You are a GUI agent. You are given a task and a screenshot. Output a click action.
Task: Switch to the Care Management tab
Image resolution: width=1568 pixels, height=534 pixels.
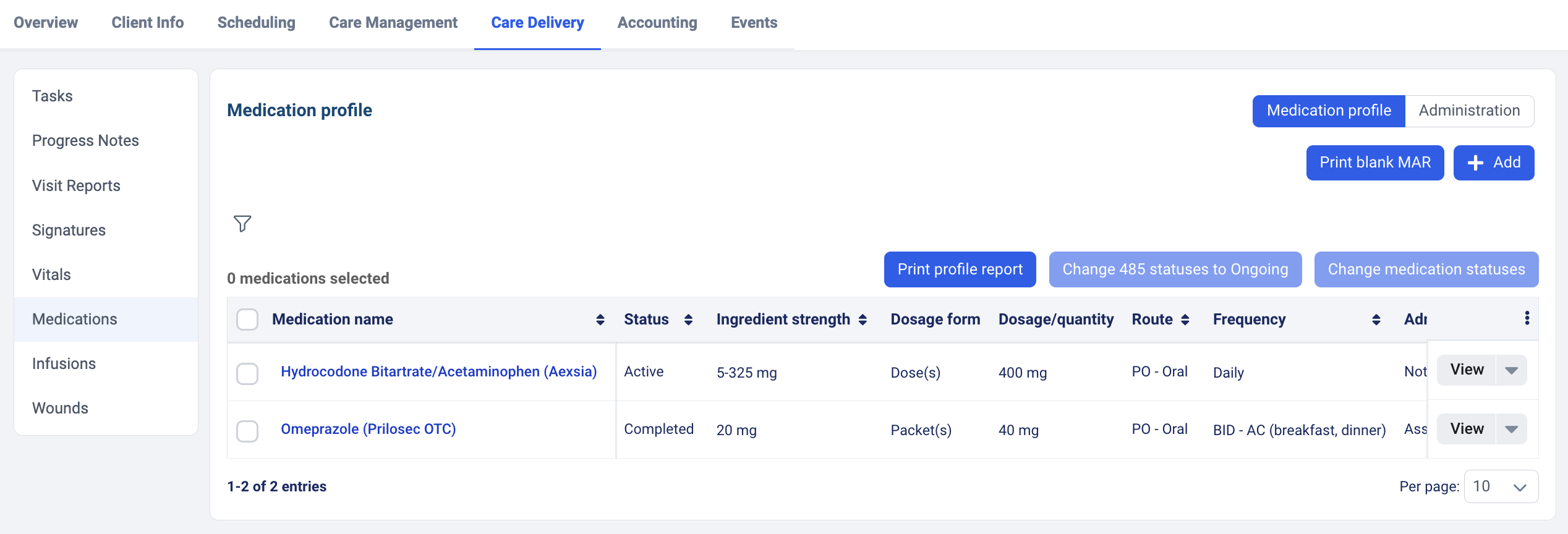coord(393,23)
